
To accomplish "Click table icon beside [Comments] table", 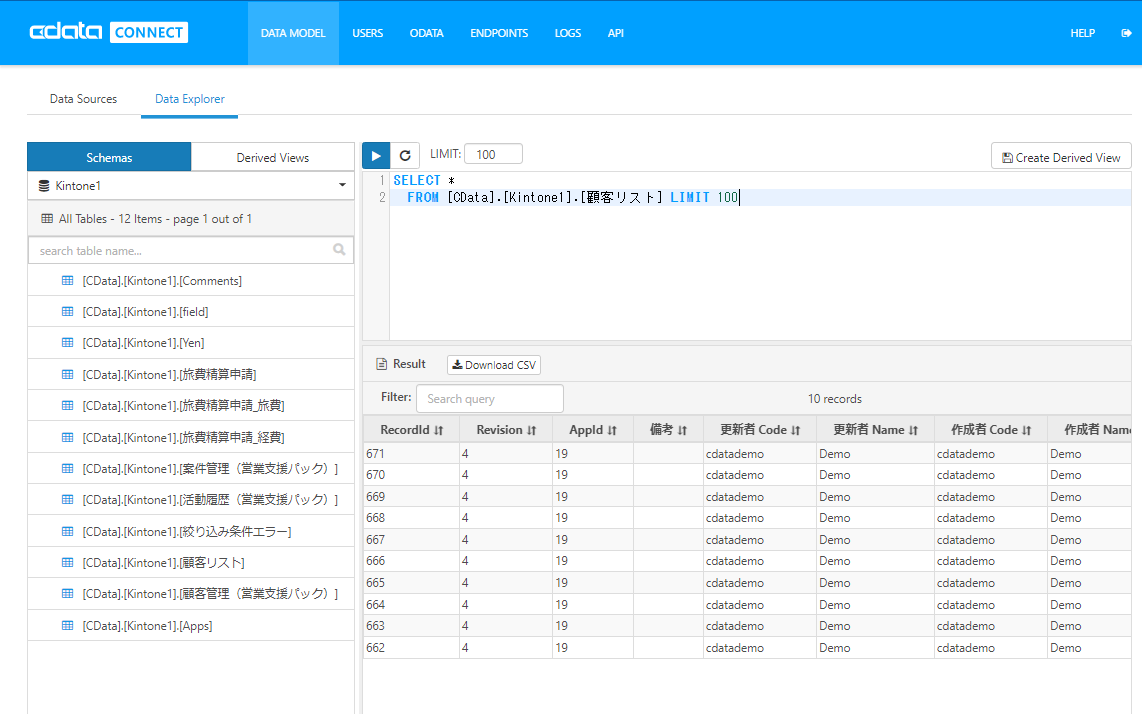I will (x=68, y=280).
